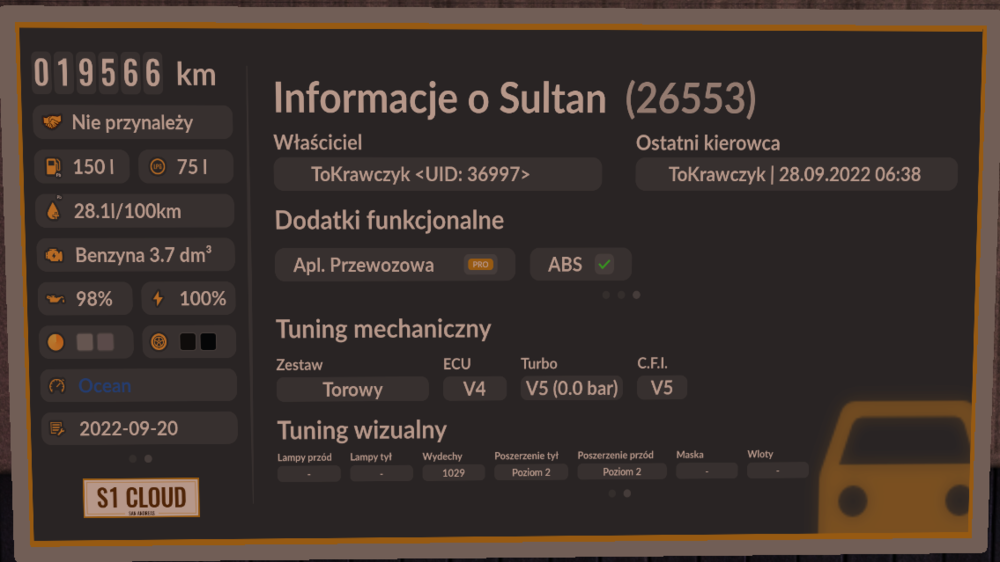Toggle the ABS green checkmark
1000x562 pixels.
(604, 264)
